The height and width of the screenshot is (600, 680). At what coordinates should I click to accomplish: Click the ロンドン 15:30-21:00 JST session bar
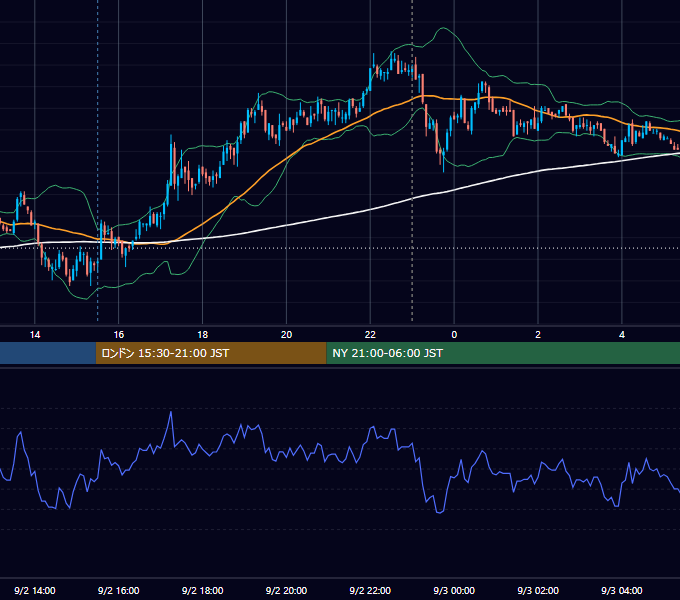pos(211,353)
